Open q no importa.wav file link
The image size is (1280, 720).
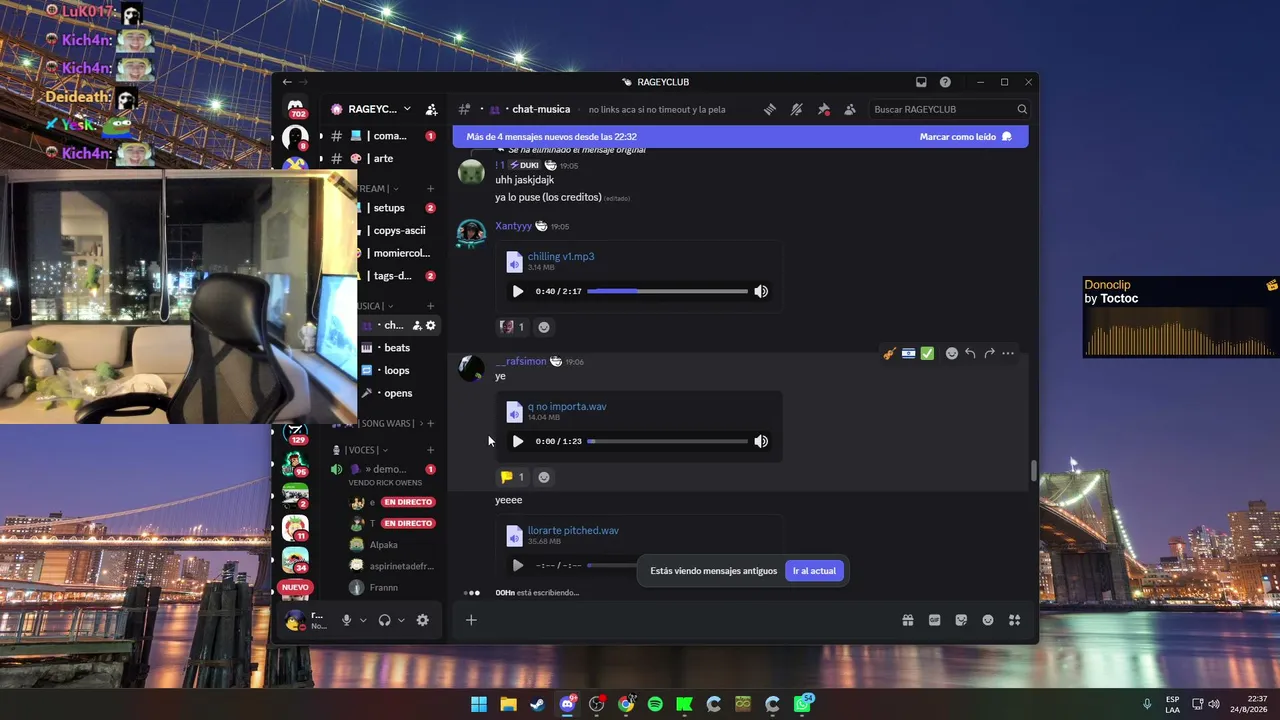567,406
